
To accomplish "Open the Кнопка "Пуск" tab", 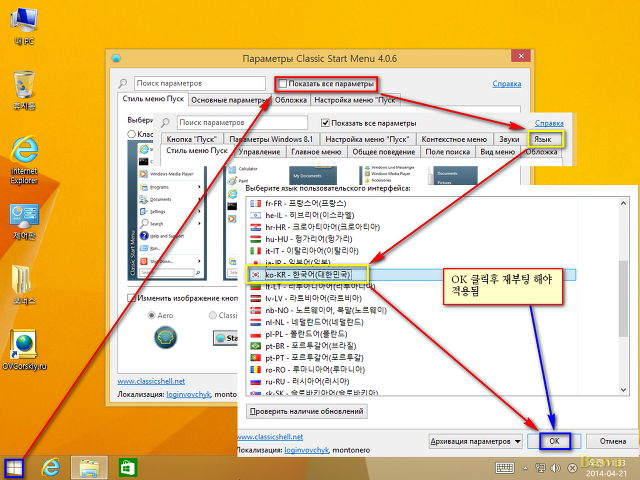I will click(x=191, y=139).
